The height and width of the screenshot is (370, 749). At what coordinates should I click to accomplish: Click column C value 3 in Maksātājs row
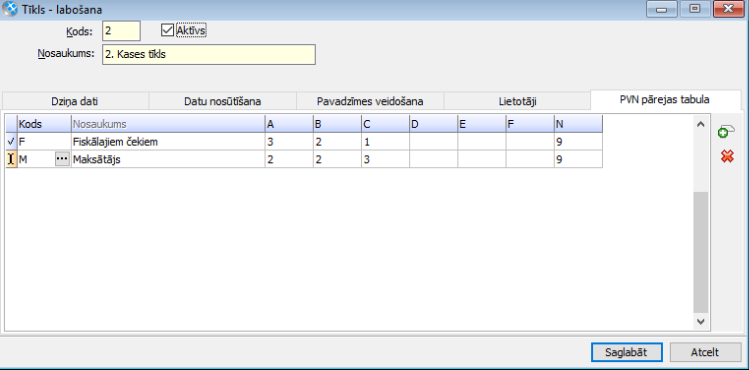pyautogui.click(x=385, y=159)
